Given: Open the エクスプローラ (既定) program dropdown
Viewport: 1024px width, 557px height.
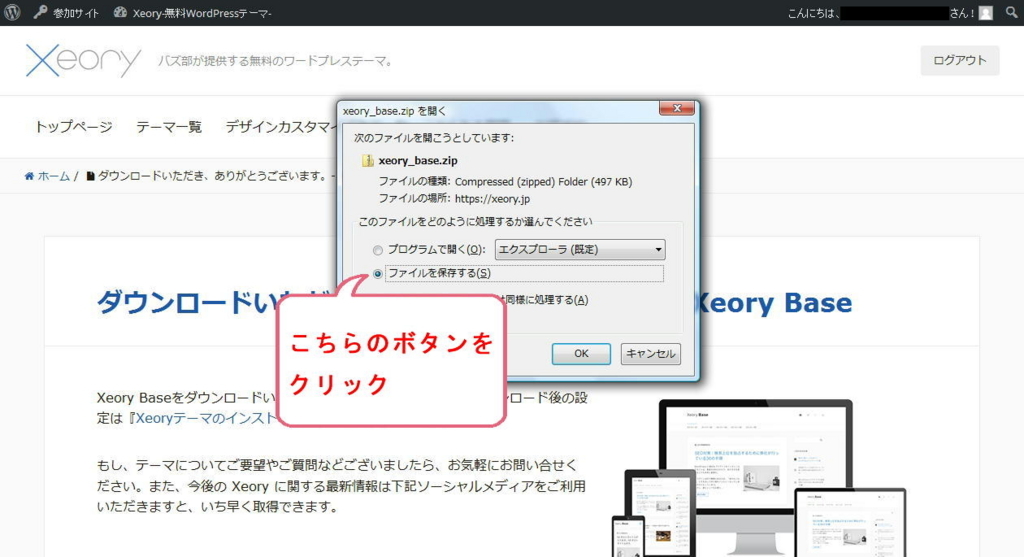Looking at the screenshot, I should [x=580, y=249].
